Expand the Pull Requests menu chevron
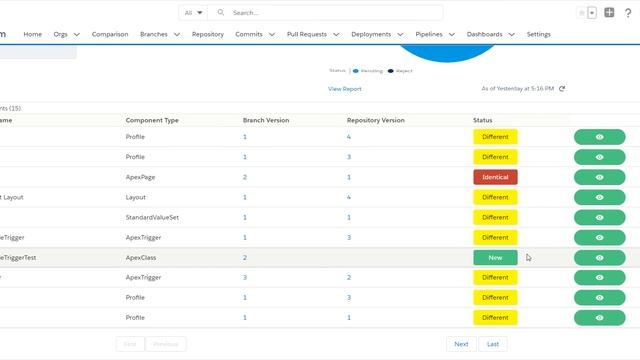This screenshot has height=360, width=640. tap(336, 35)
